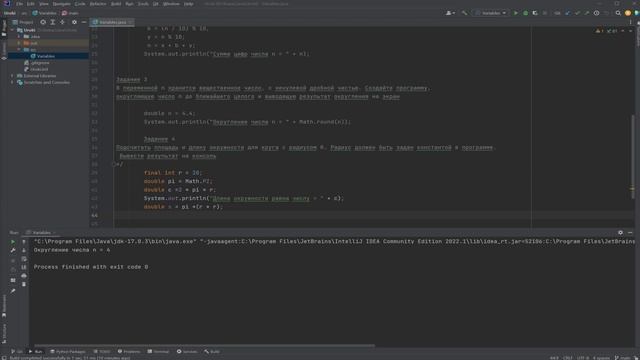
Task: Click 'Process finished with exit code 0' text
Action: 91,267
